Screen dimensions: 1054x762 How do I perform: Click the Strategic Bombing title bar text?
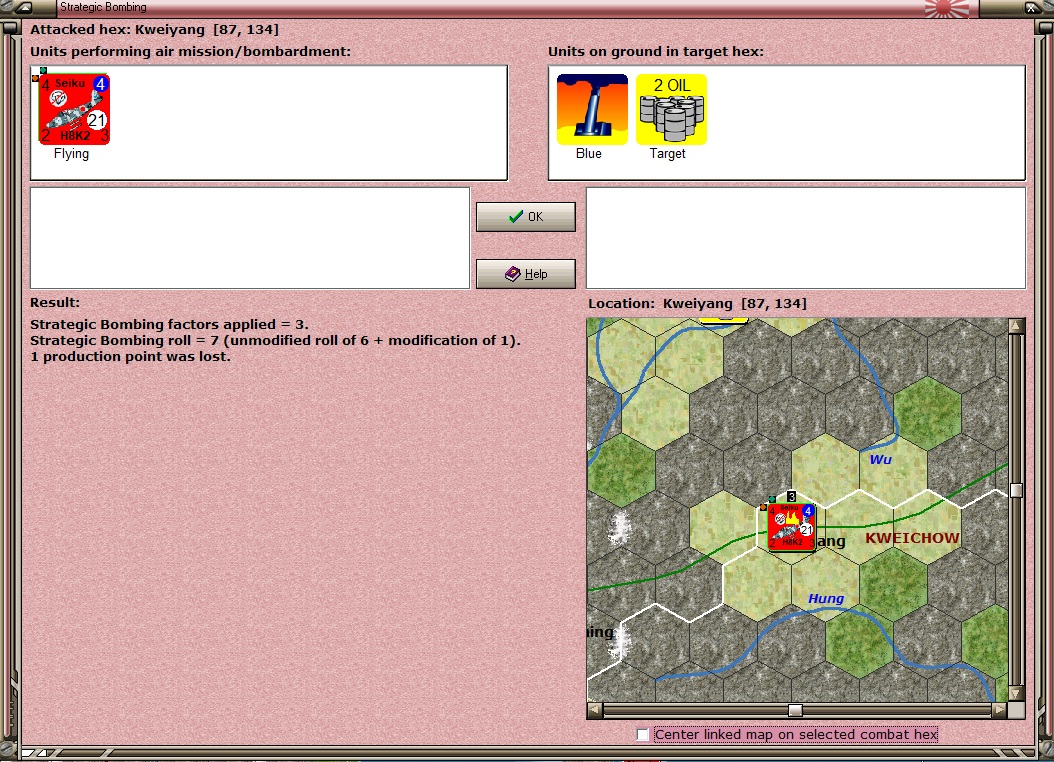pos(103,7)
